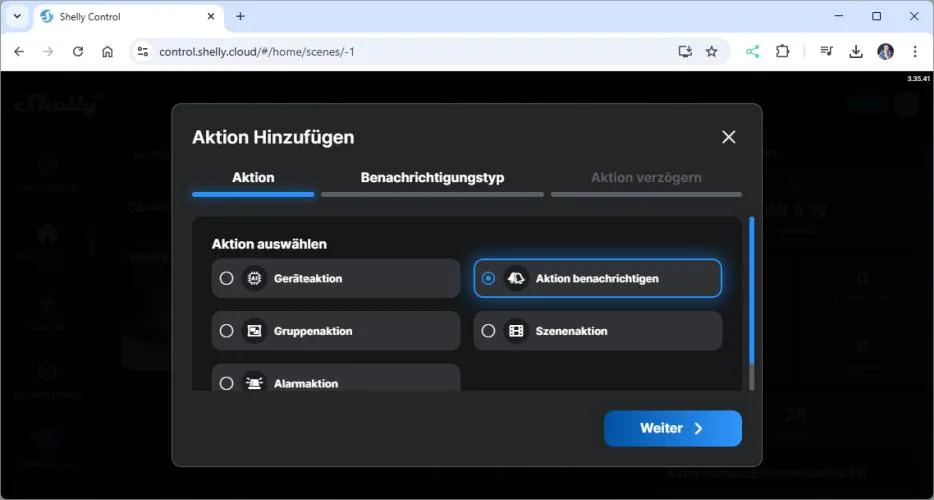Viewport: 934px width, 500px height.
Task: Click the Alarmaktion siren icon
Action: pos(254,383)
